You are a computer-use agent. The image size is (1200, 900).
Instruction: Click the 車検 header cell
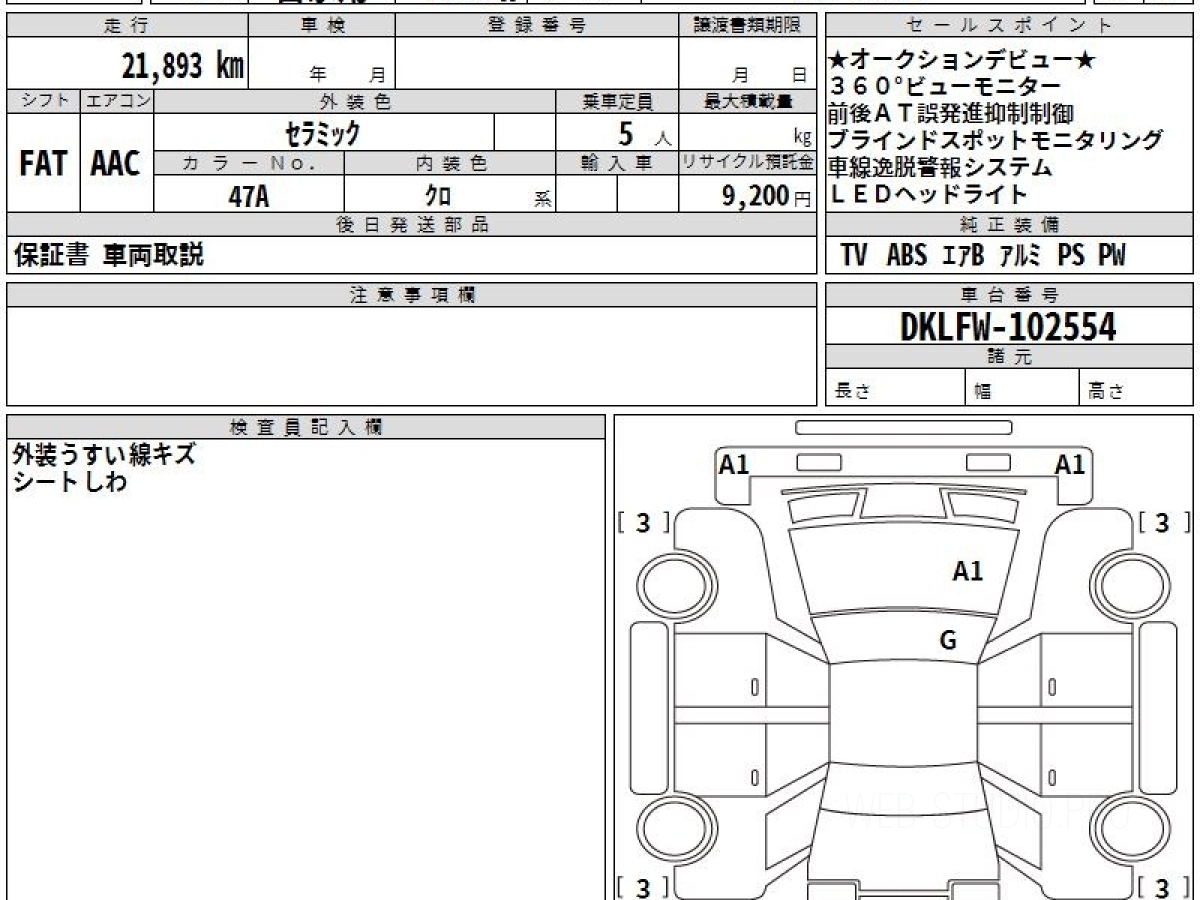pos(322,26)
